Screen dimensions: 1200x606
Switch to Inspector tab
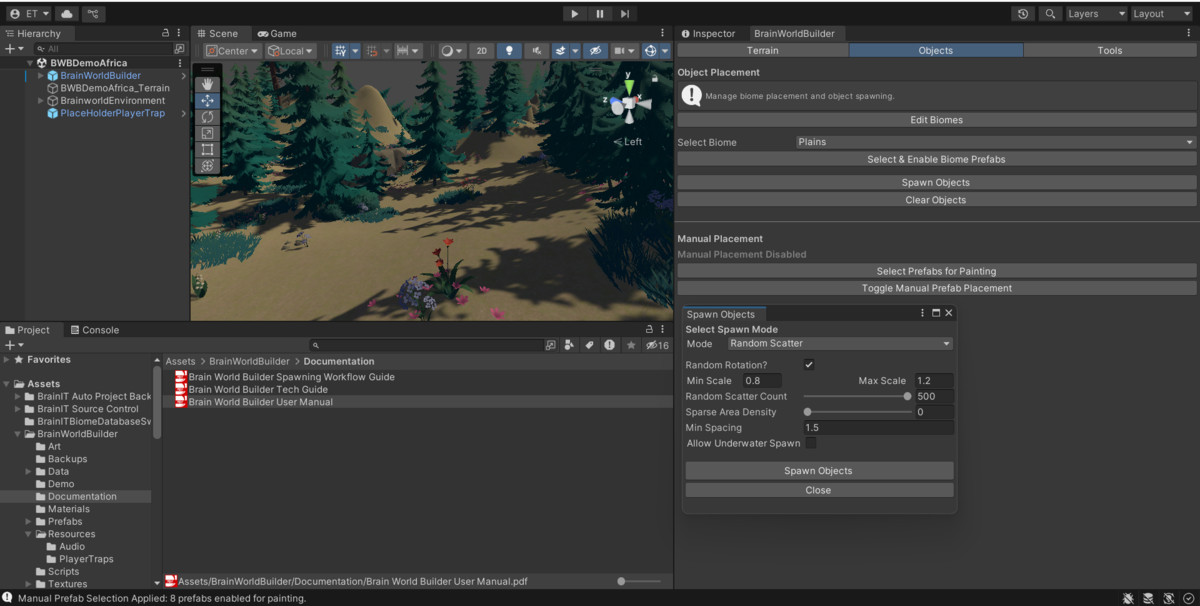point(708,33)
